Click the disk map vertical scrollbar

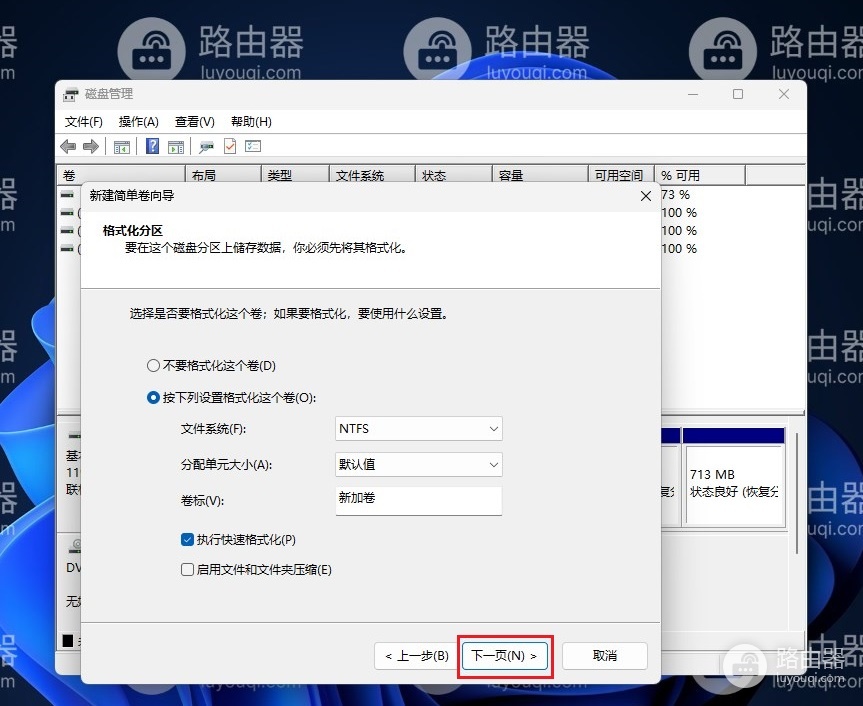[796, 492]
